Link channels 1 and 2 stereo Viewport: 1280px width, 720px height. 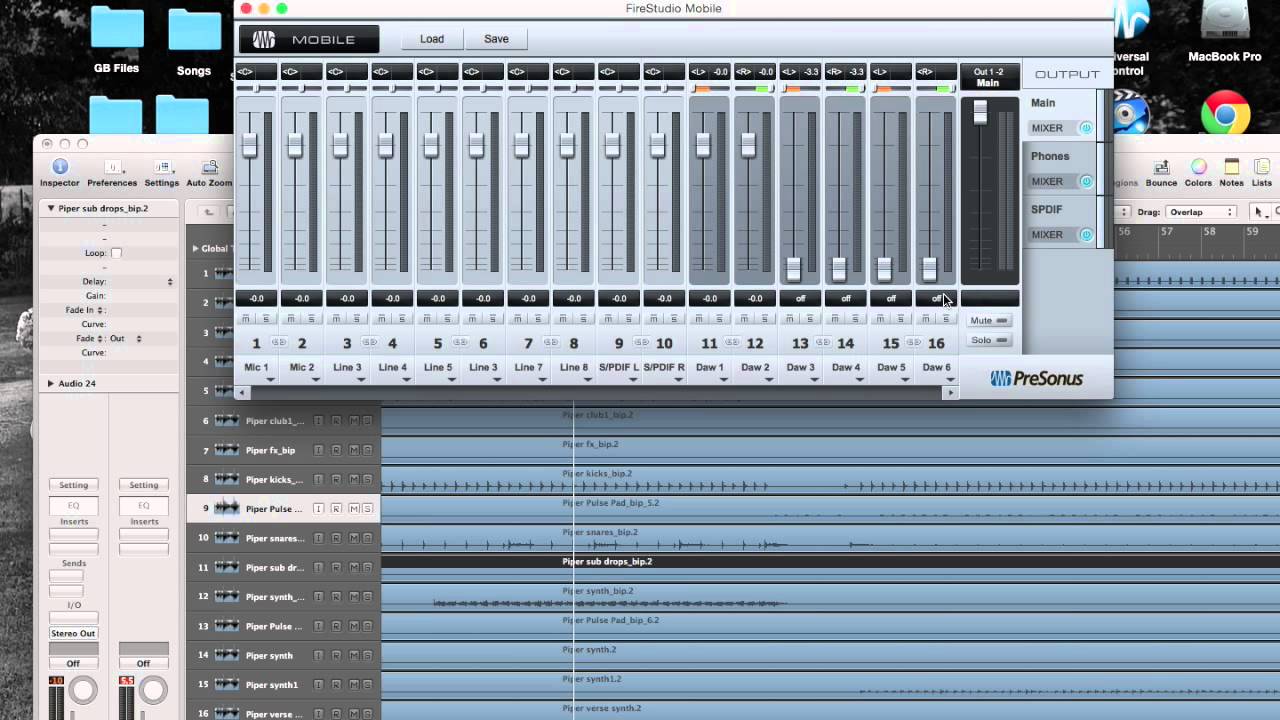279,343
